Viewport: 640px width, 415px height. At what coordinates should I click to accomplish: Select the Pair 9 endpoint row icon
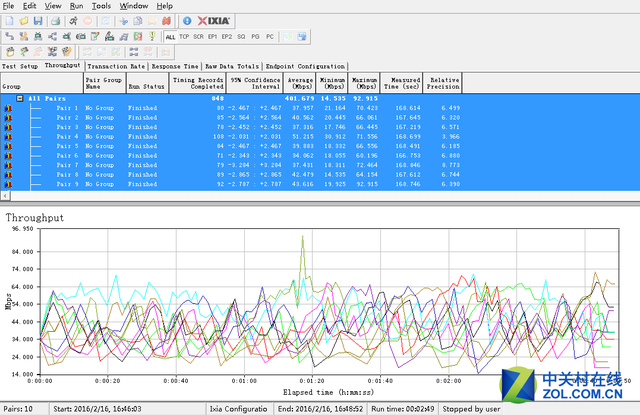(x=8, y=184)
